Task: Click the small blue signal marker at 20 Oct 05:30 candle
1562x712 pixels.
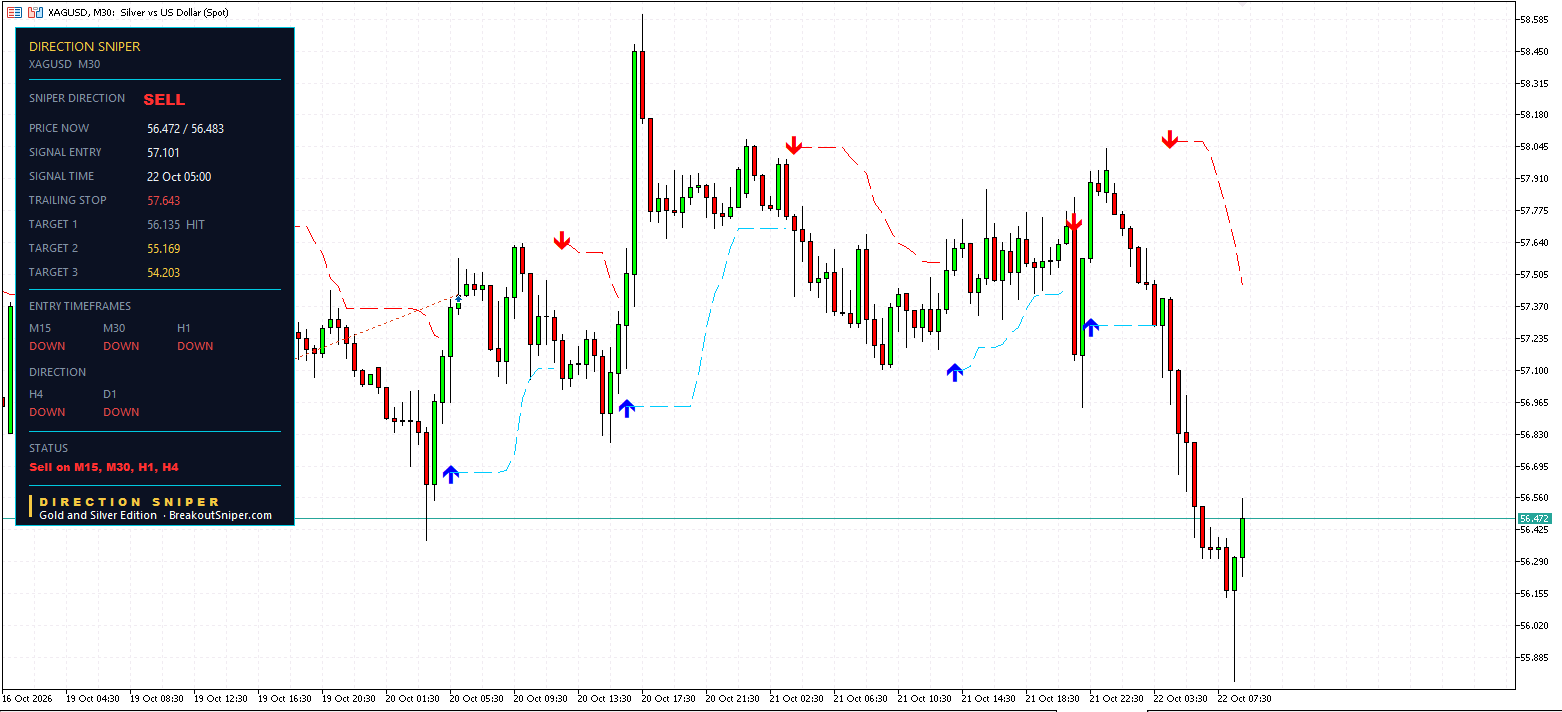Action: pyautogui.click(x=459, y=297)
